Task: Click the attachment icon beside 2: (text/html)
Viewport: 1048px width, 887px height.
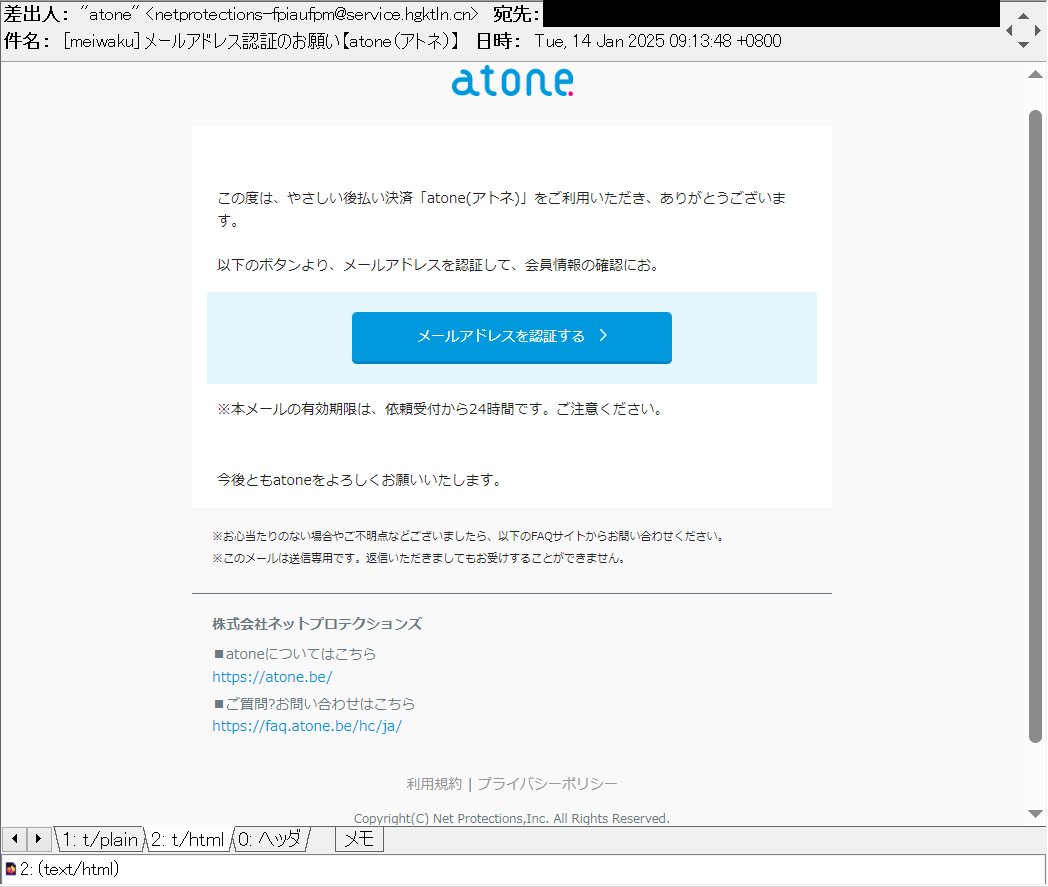Action: [11, 869]
